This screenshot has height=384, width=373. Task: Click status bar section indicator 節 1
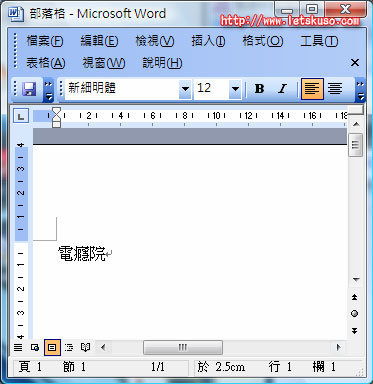click(x=74, y=367)
